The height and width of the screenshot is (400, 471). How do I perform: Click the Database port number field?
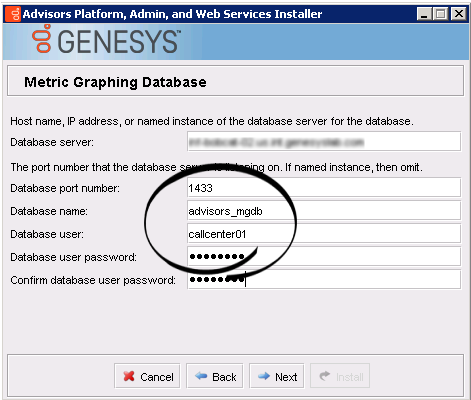pyautogui.click(x=324, y=187)
